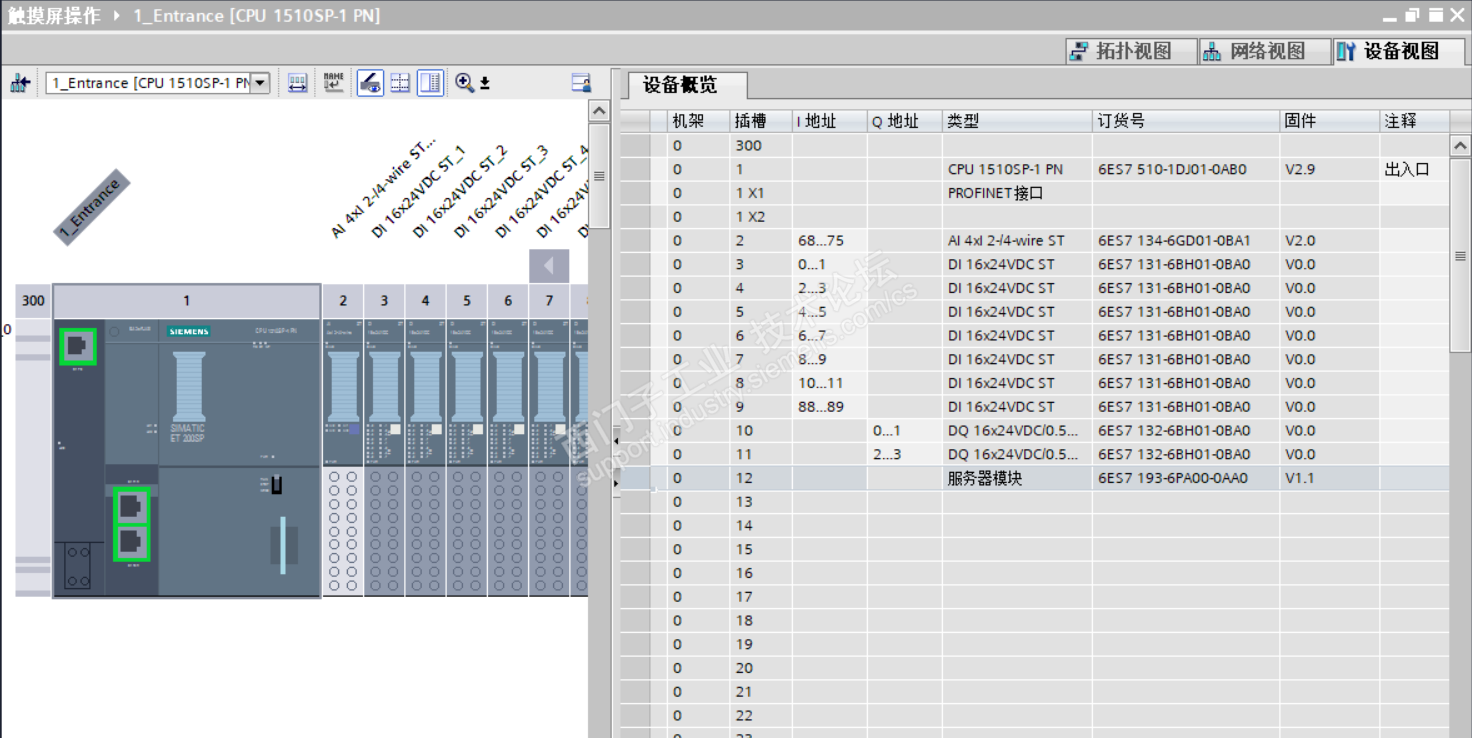Click the NAME label toolbar icon

333,83
